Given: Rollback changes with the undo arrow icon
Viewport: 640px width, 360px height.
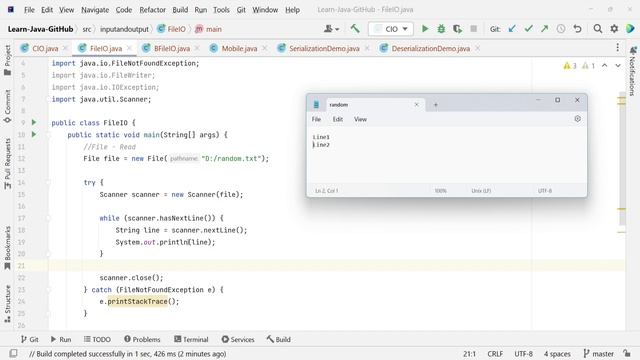Looking at the screenshot, I should [577, 29].
